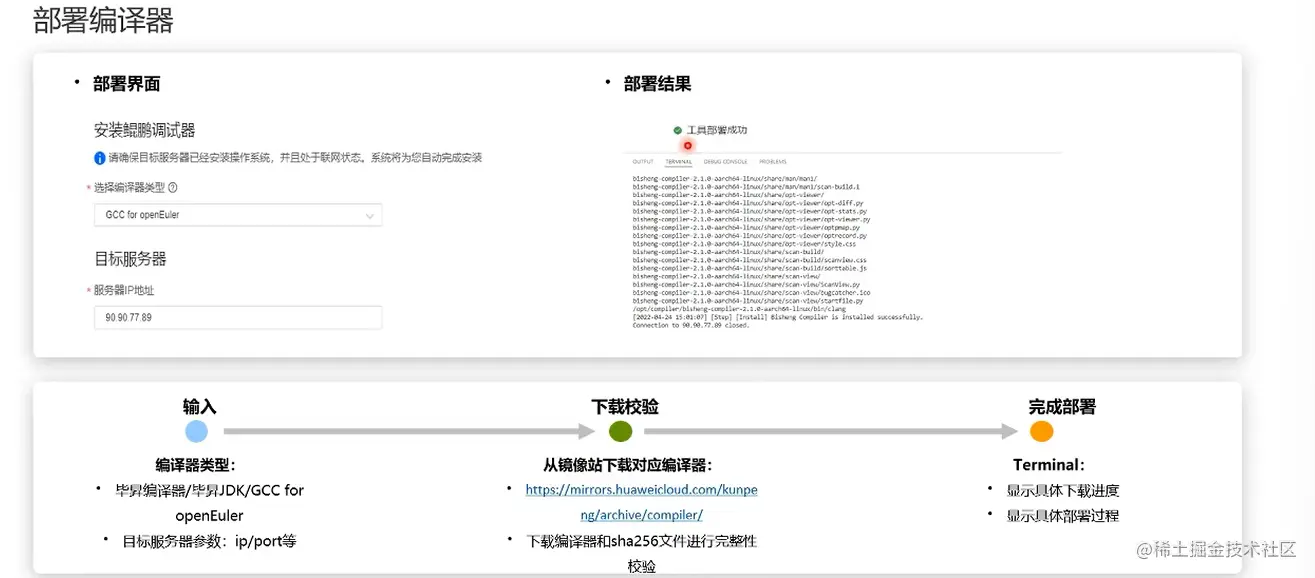The width and height of the screenshot is (1315, 578).
Task: Click the 部署结果 heading
Action: [657, 84]
